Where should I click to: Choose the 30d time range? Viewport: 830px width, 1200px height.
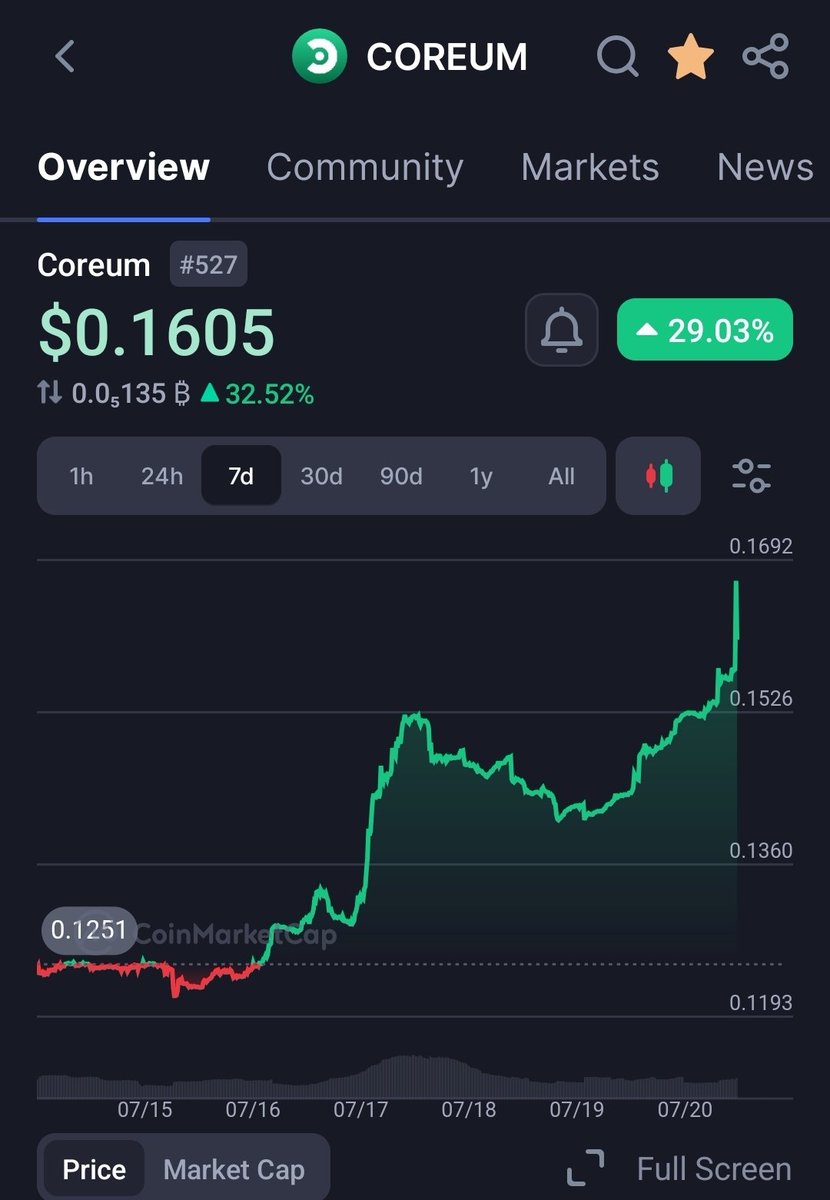321,476
